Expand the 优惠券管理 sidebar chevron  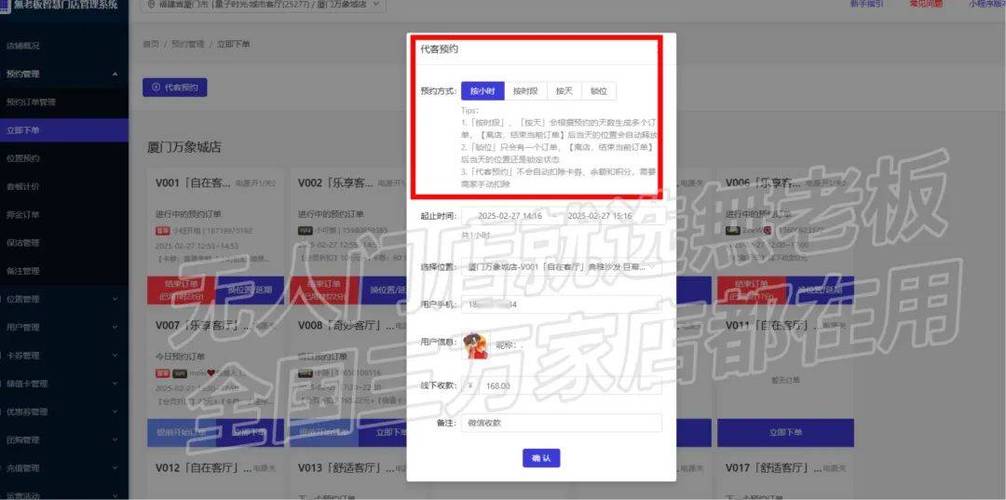(115, 412)
